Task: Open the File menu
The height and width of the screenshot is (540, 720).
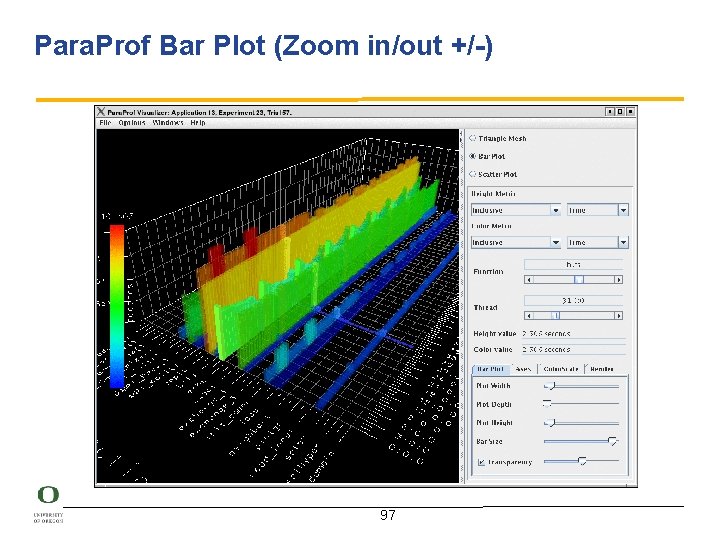Action: click(105, 123)
